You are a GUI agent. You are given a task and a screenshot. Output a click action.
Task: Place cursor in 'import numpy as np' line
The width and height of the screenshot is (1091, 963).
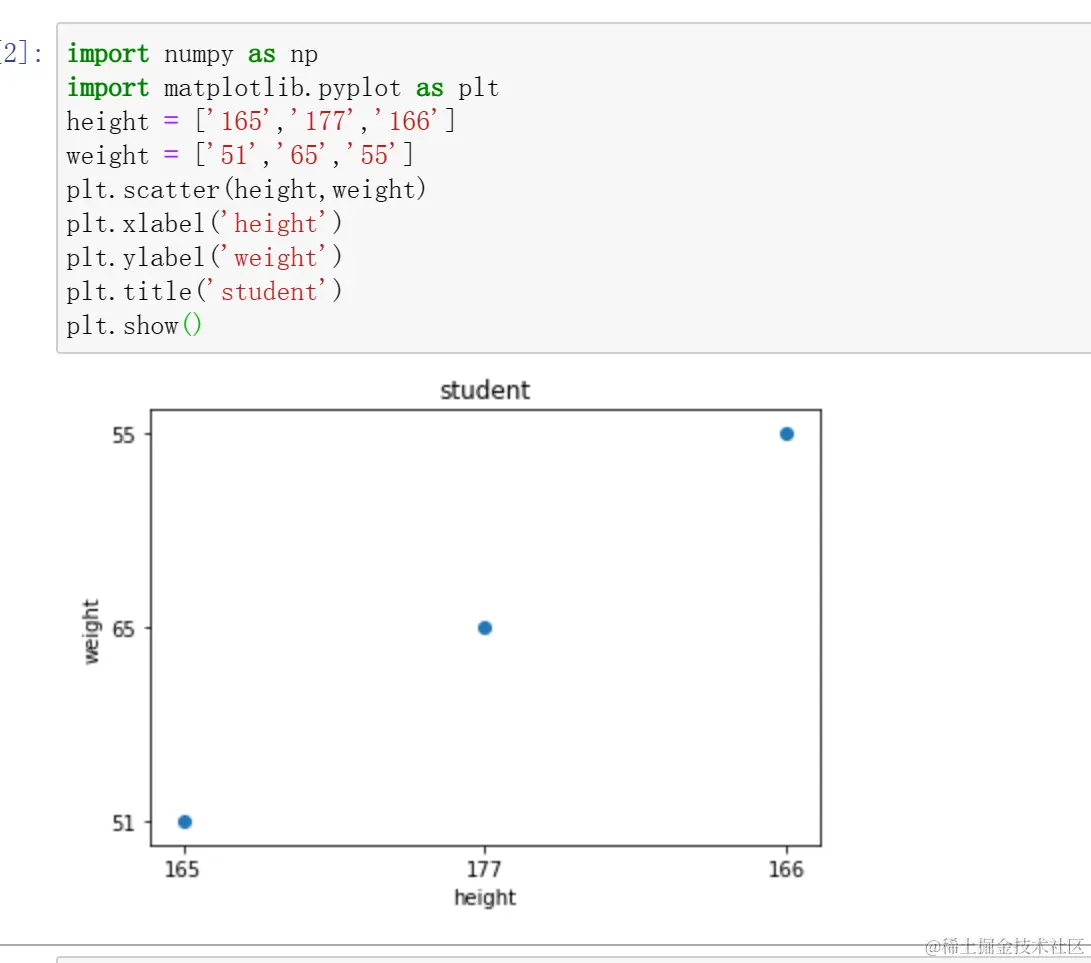(x=192, y=54)
